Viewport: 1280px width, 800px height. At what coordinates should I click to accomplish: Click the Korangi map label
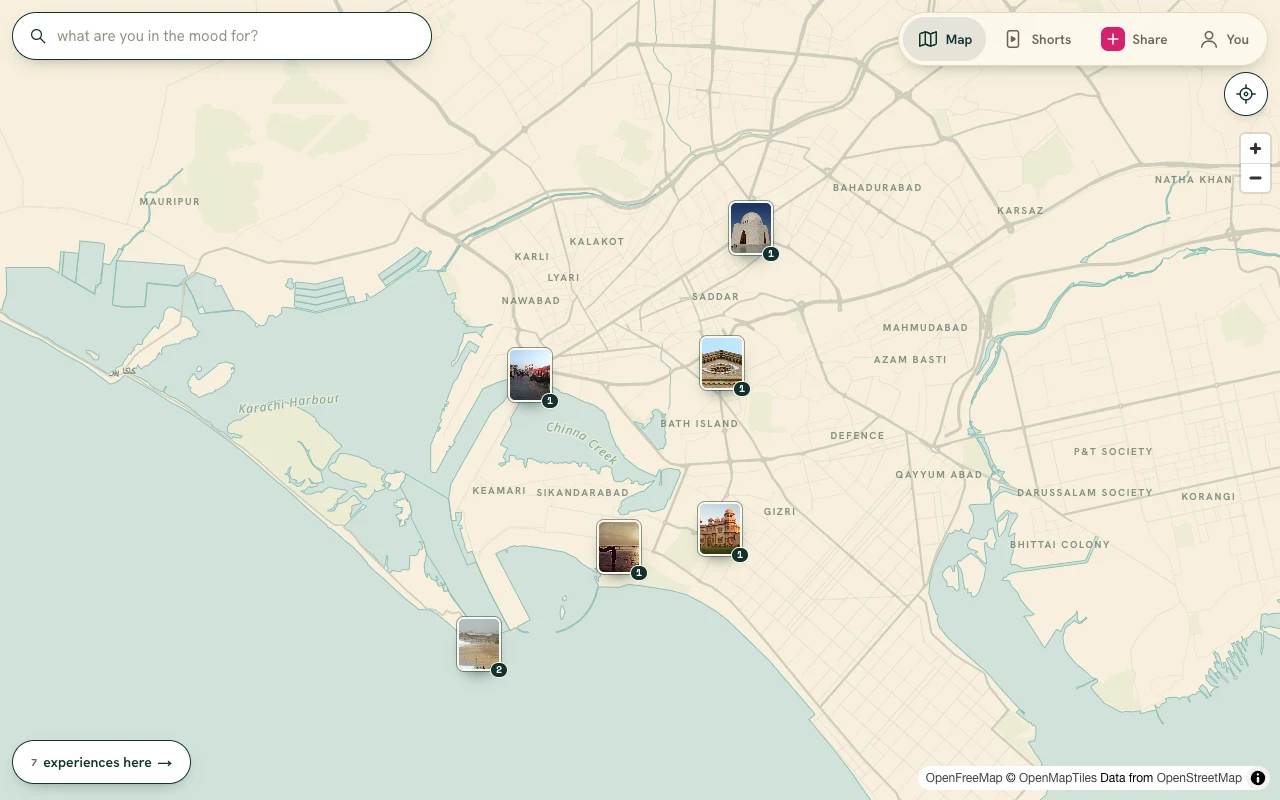1208,497
